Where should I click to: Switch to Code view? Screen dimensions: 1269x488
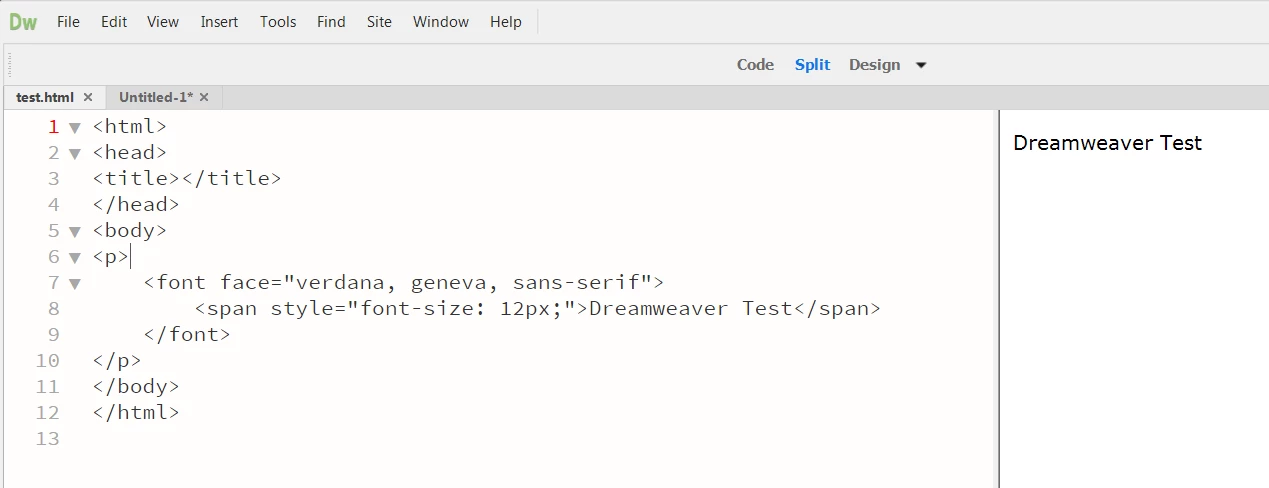(755, 65)
